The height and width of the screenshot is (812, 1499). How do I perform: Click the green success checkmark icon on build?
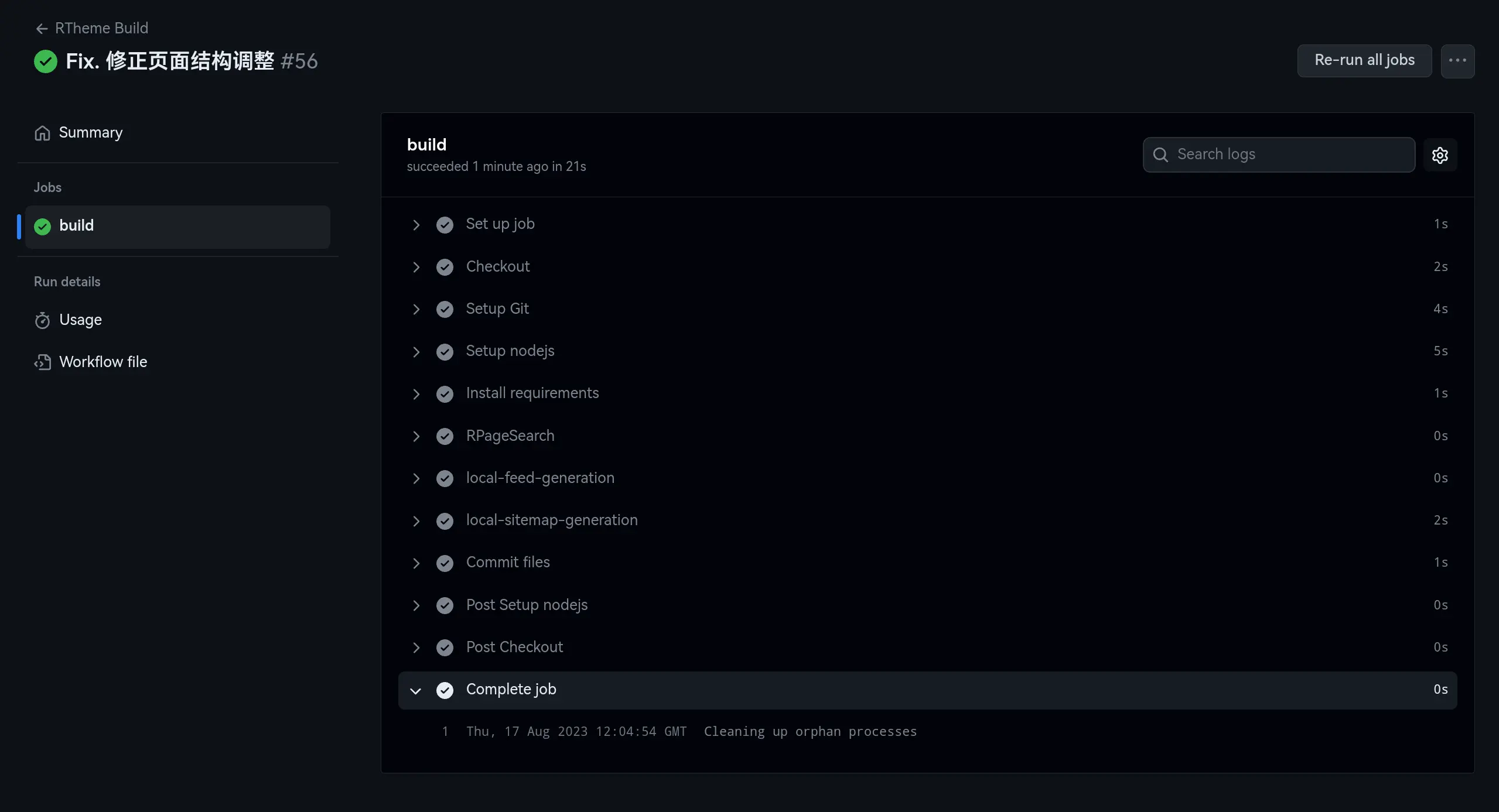point(42,226)
